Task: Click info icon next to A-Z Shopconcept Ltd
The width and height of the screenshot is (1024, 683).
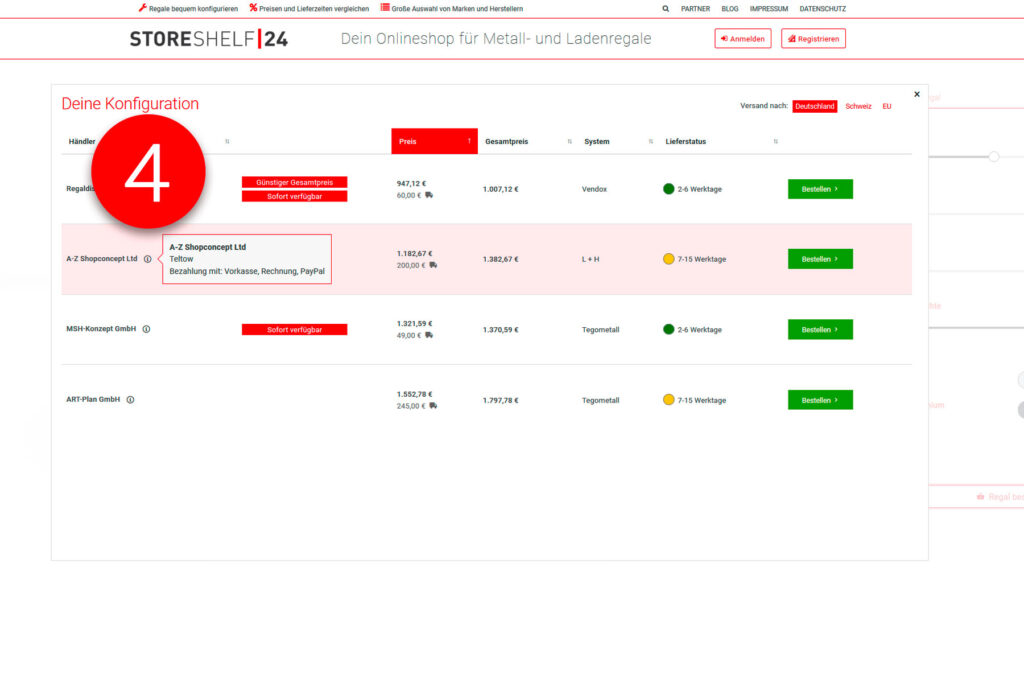Action: pyautogui.click(x=147, y=259)
